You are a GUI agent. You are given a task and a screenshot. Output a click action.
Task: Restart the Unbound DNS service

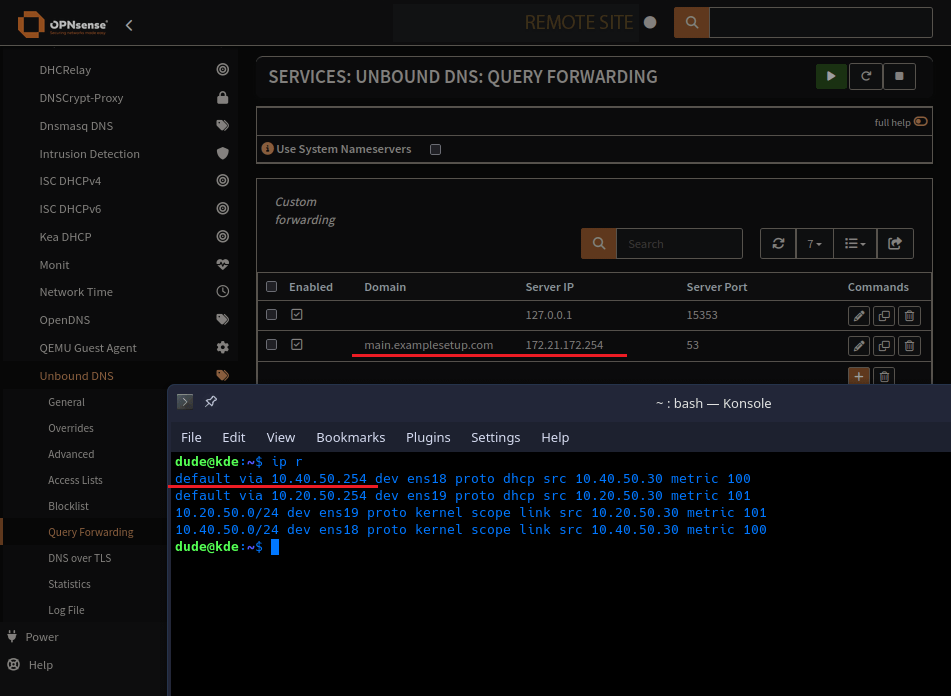coord(865,76)
